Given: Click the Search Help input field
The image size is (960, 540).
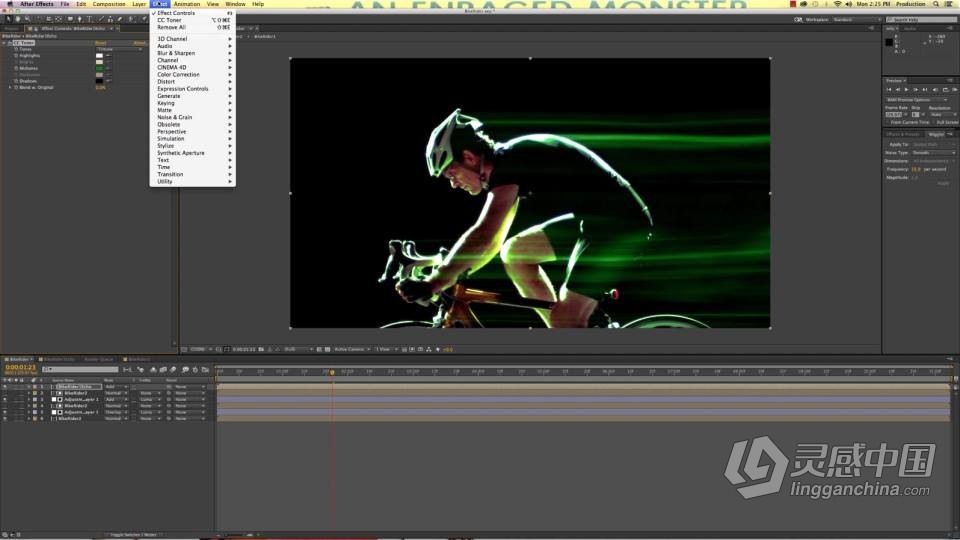Looking at the screenshot, I should click(x=921, y=20).
